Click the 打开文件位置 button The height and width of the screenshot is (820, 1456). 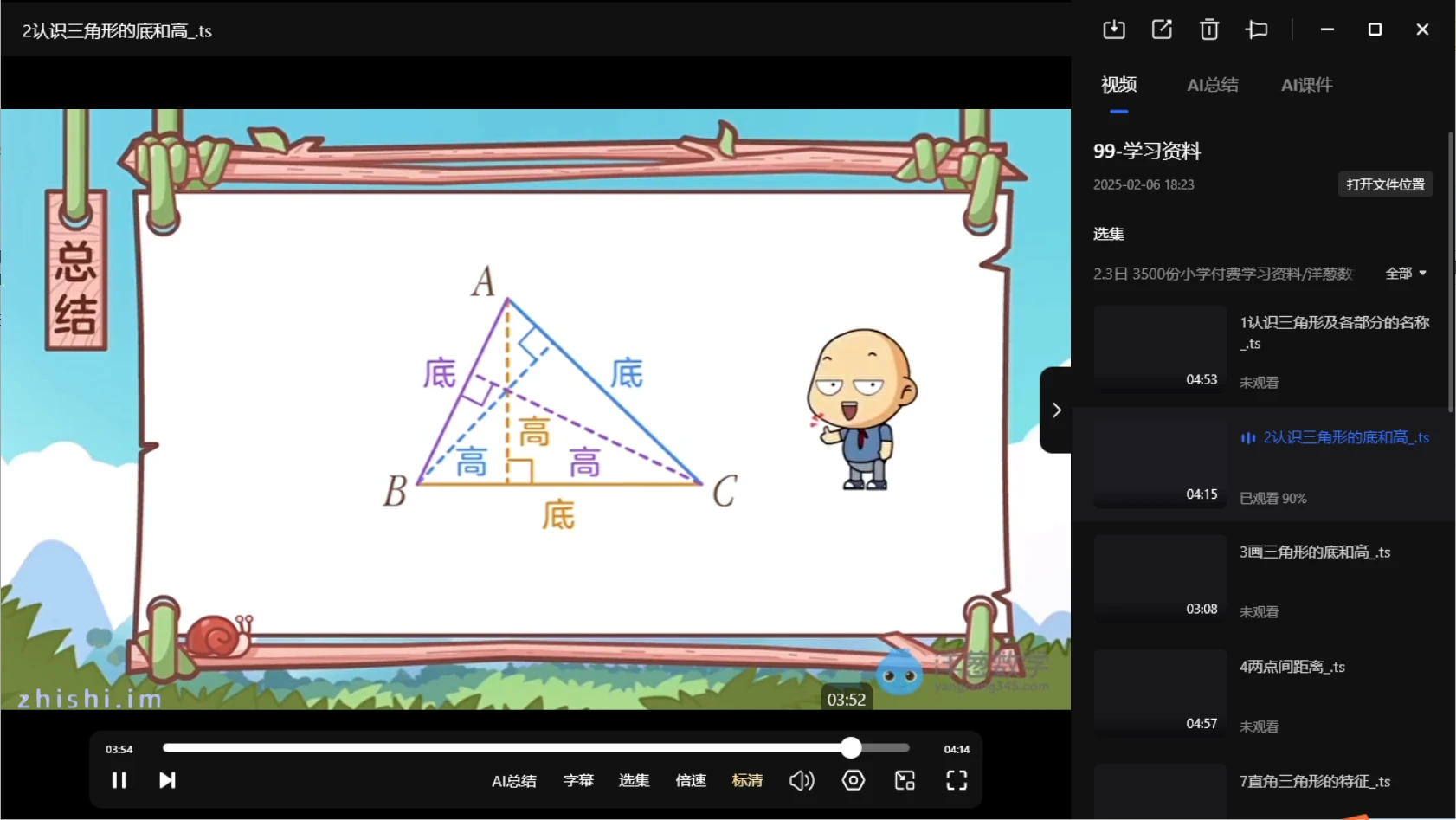click(1385, 184)
